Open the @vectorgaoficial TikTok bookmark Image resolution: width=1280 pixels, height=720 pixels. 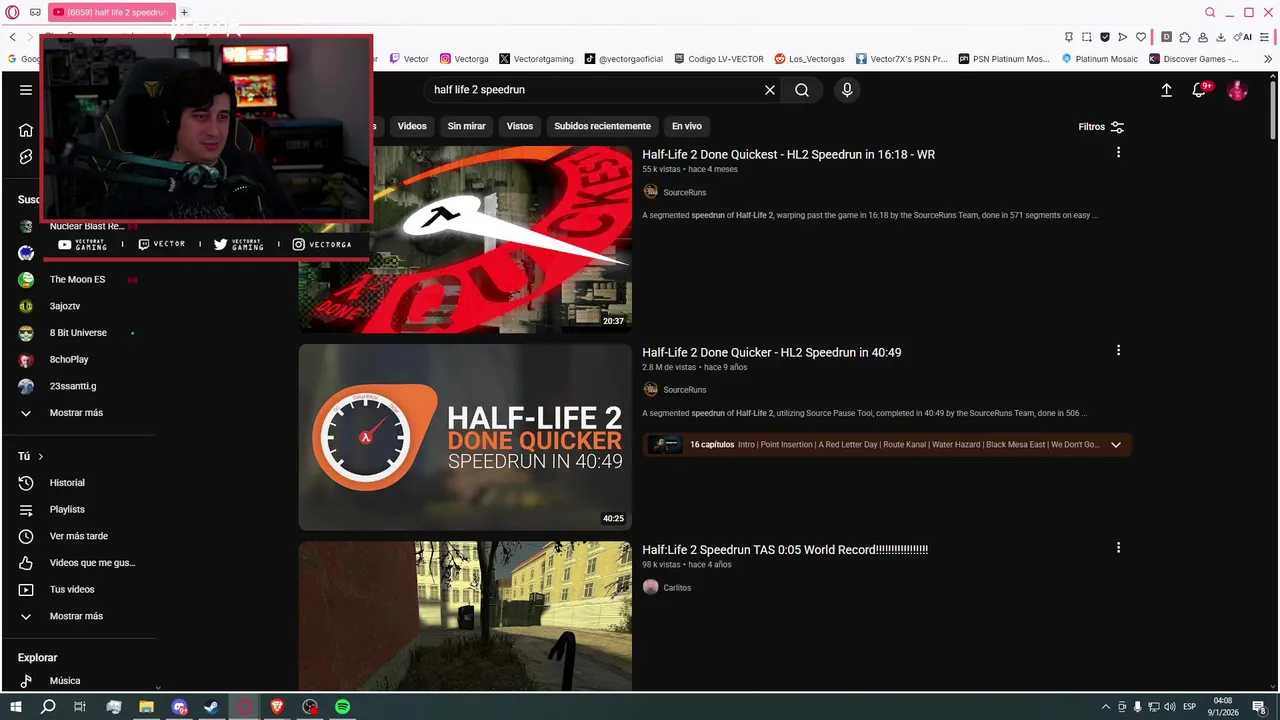click(624, 59)
